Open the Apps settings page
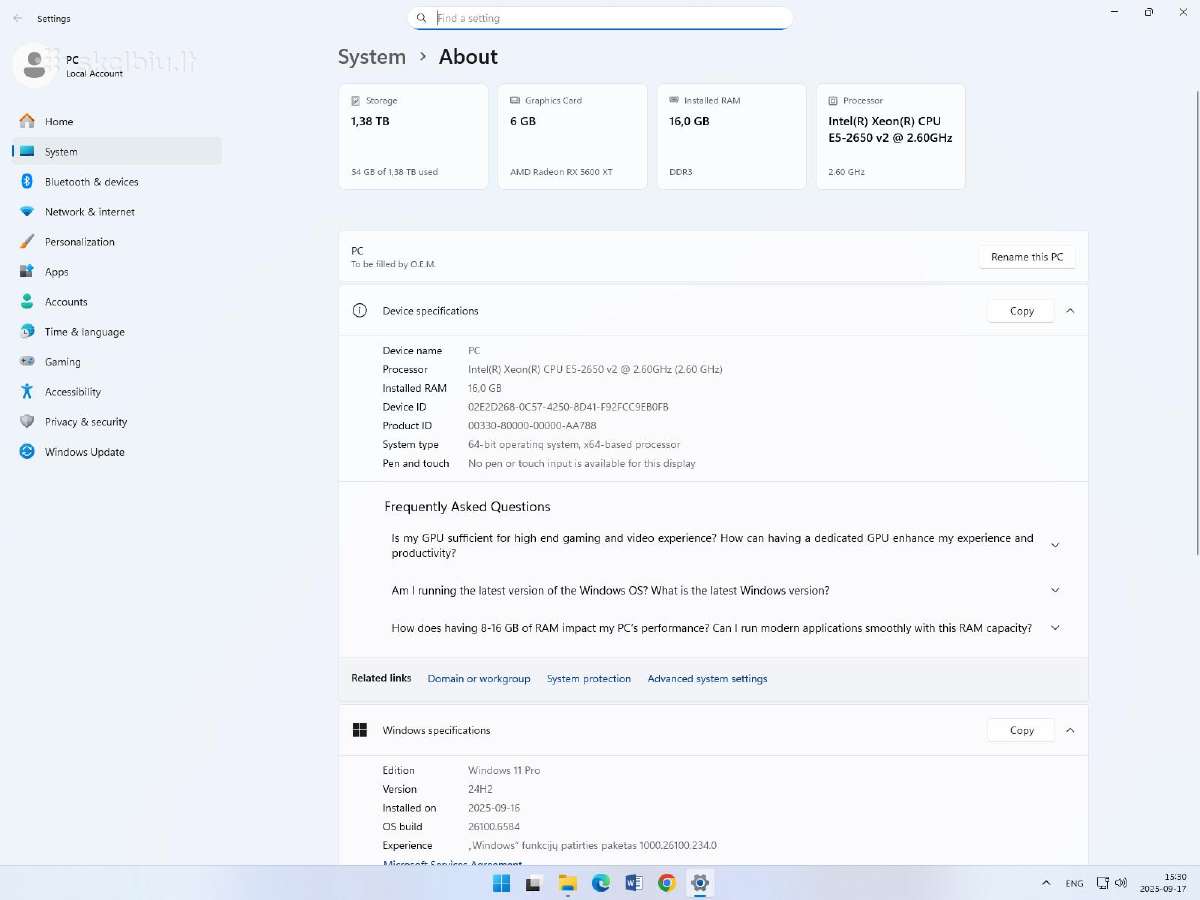The width and height of the screenshot is (1200, 900). [116, 271]
